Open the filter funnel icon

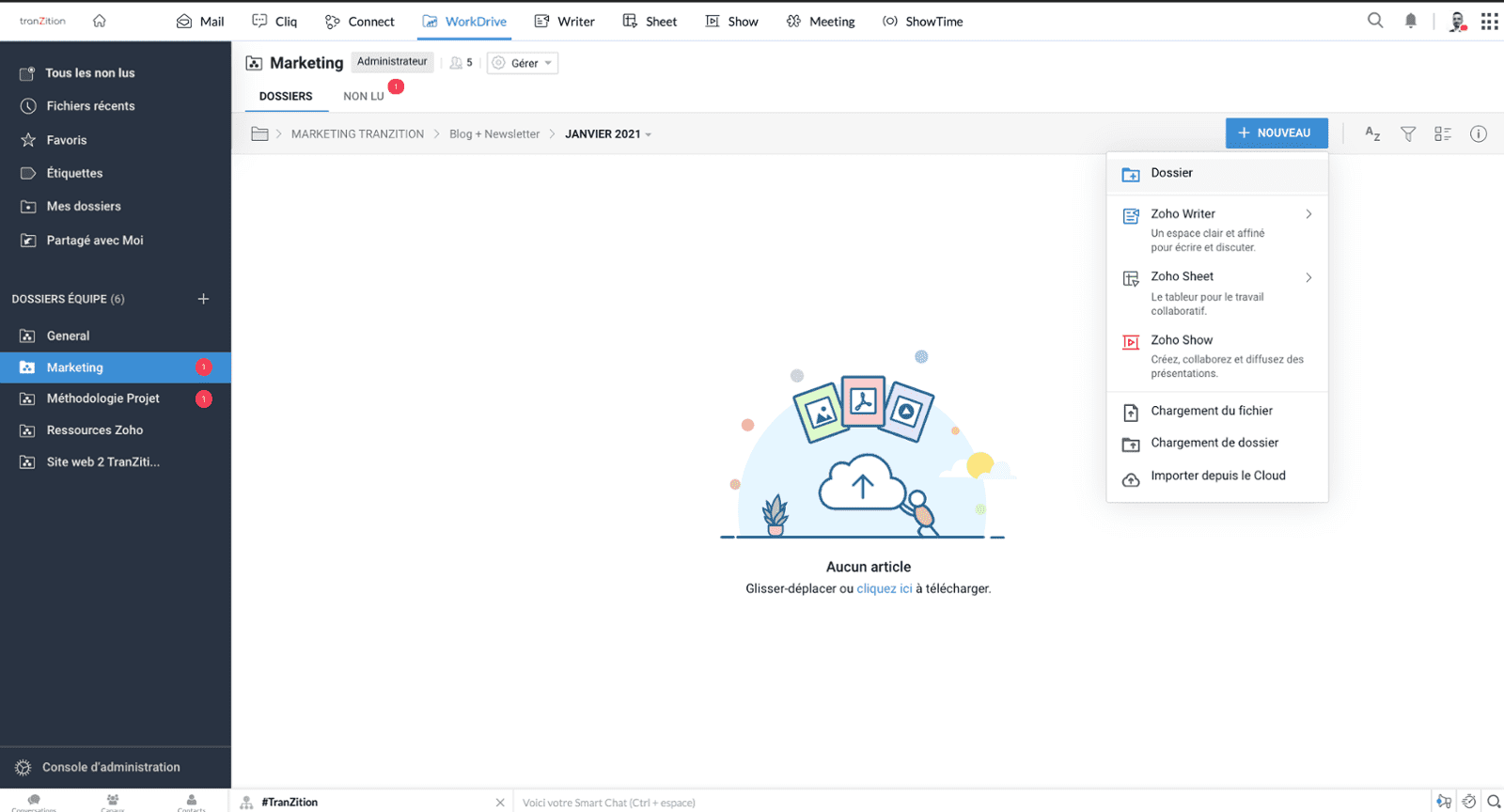pos(1408,133)
